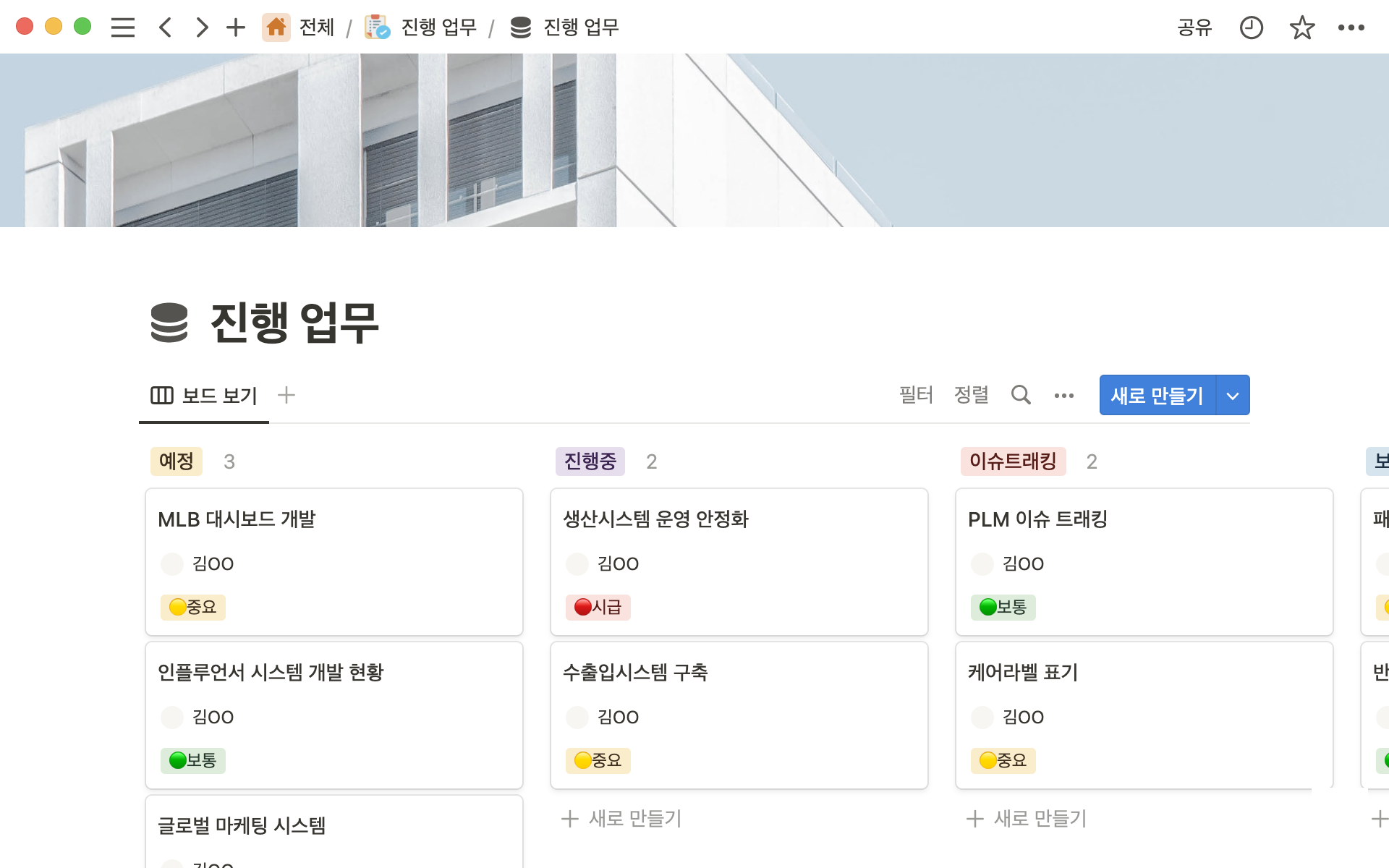The height and width of the screenshot is (868, 1389).
Task: Open the top-right three-dot page menu
Action: click(1351, 27)
